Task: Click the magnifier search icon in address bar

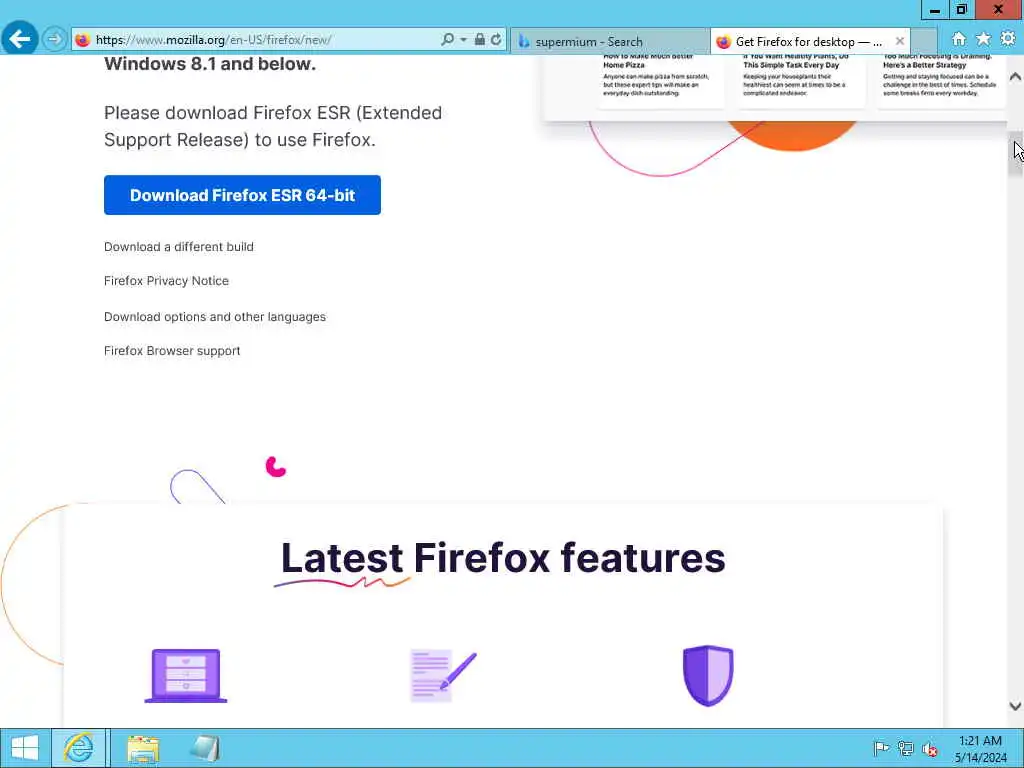Action: 447,40
